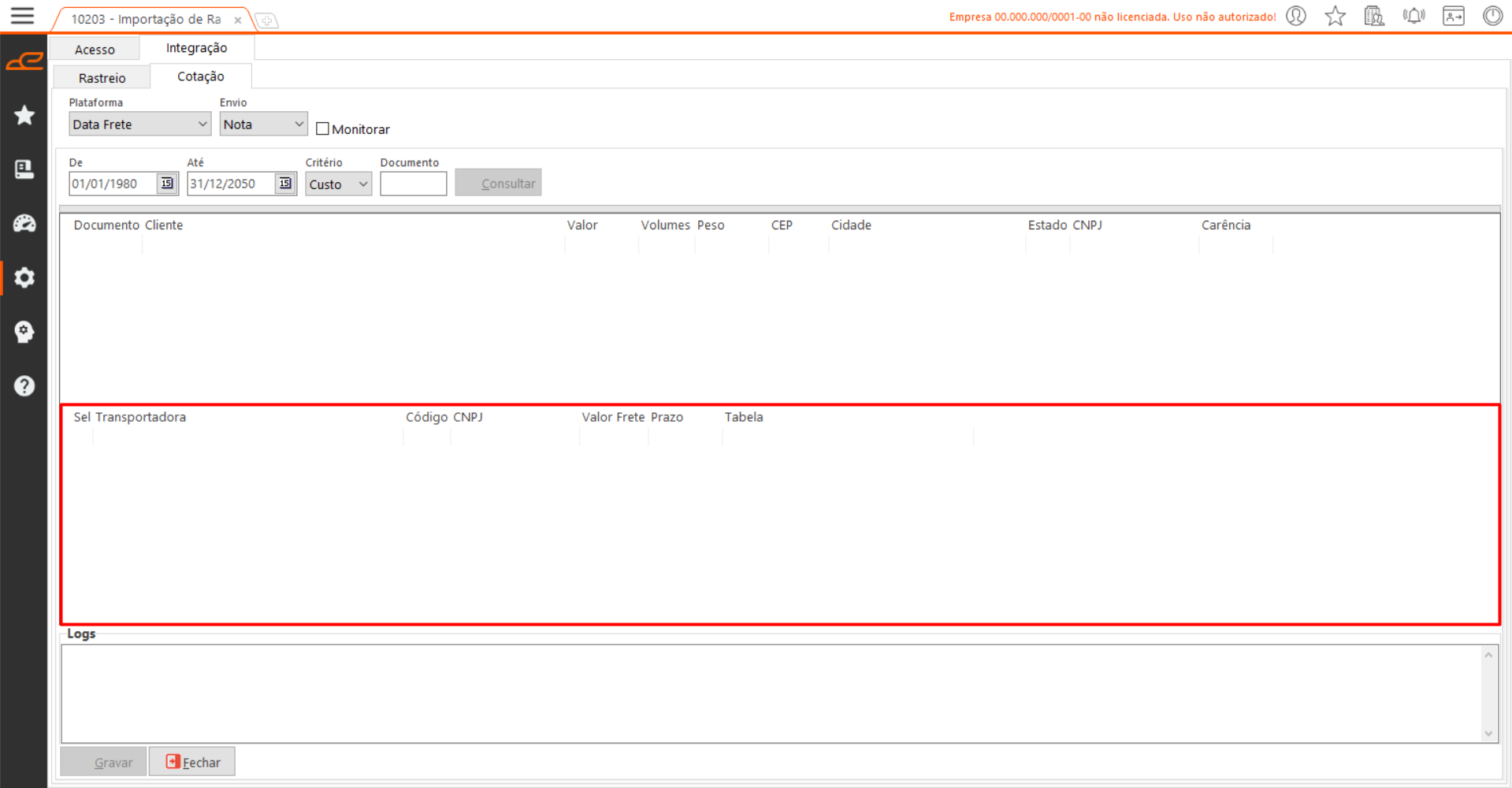Viewport: 1512px width, 788px height.
Task: Click the help question mark icon
Action: [x=24, y=386]
